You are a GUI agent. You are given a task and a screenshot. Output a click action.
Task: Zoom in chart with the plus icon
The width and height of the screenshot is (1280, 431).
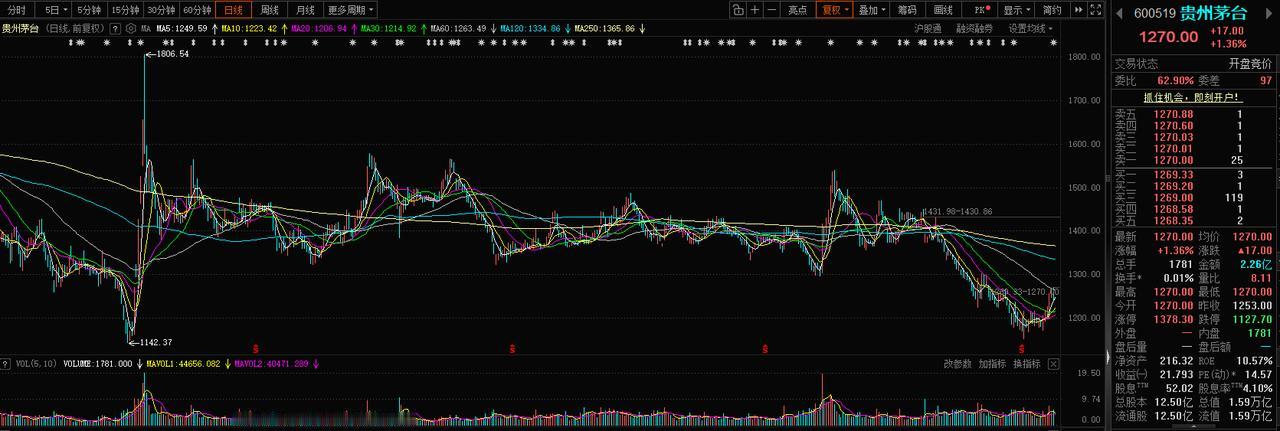point(754,9)
